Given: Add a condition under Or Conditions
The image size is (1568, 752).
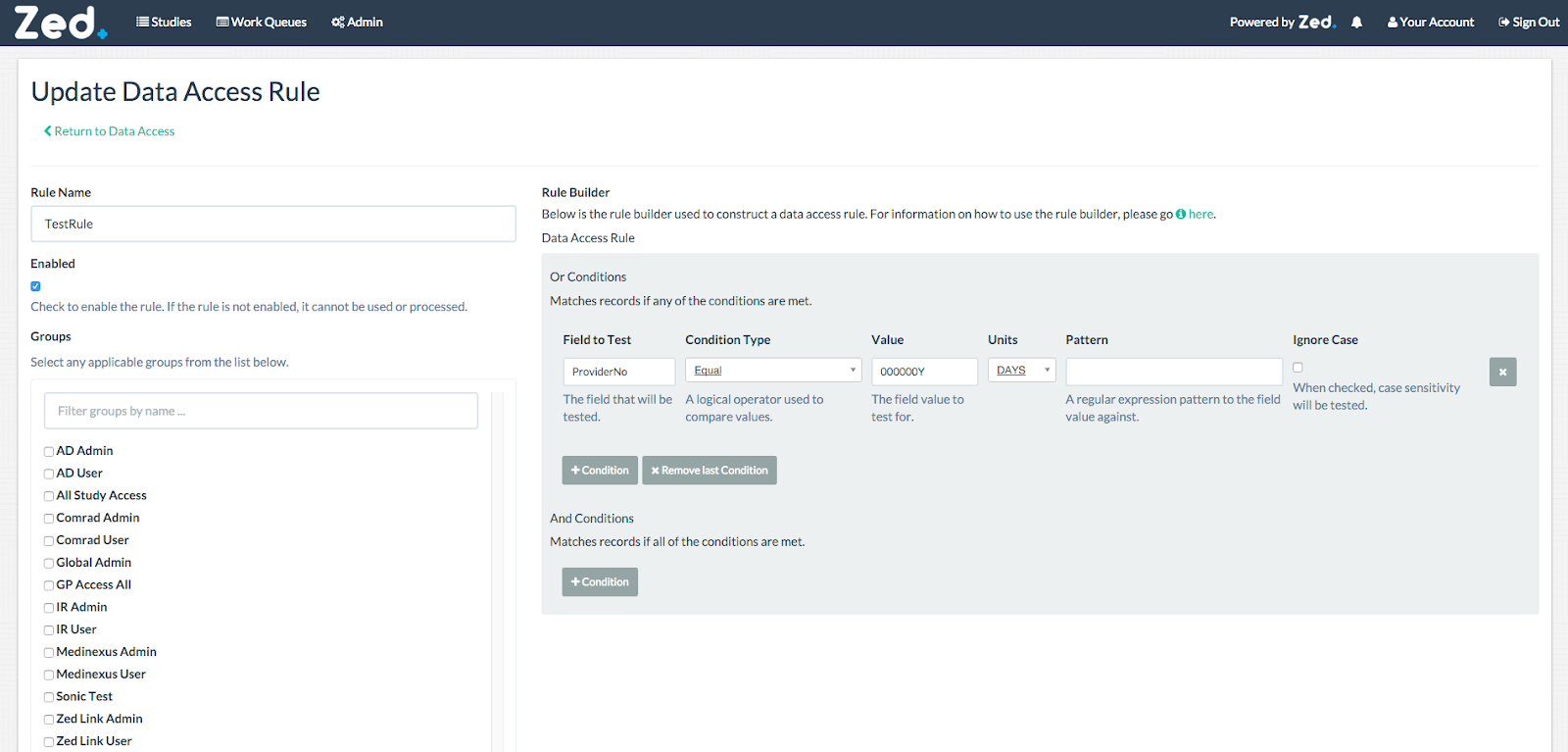Looking at the screenshot, I should pyautogui.click(x=600, y=471).
